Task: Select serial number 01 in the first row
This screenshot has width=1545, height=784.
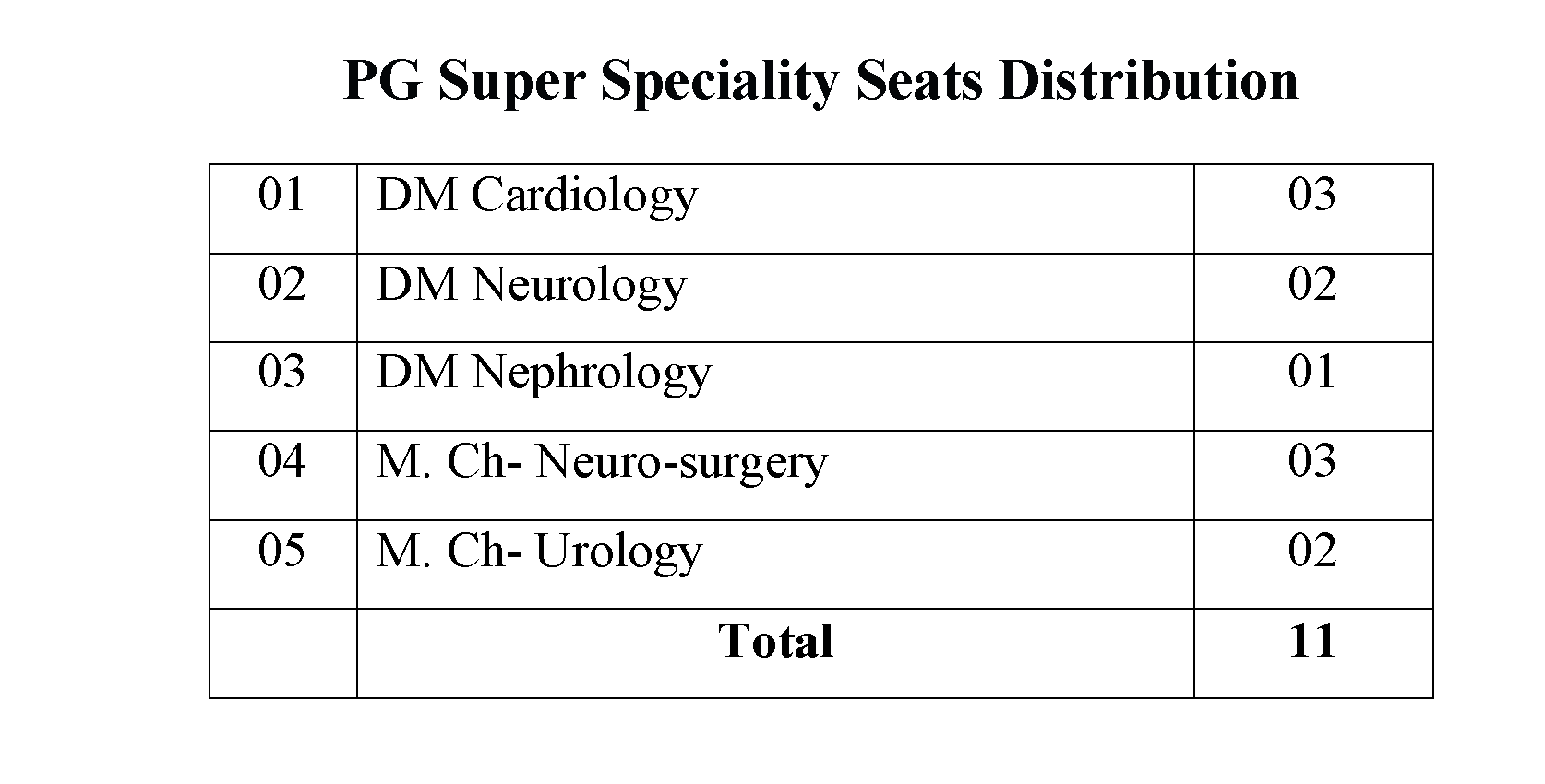Action: [x=281, y=195]
